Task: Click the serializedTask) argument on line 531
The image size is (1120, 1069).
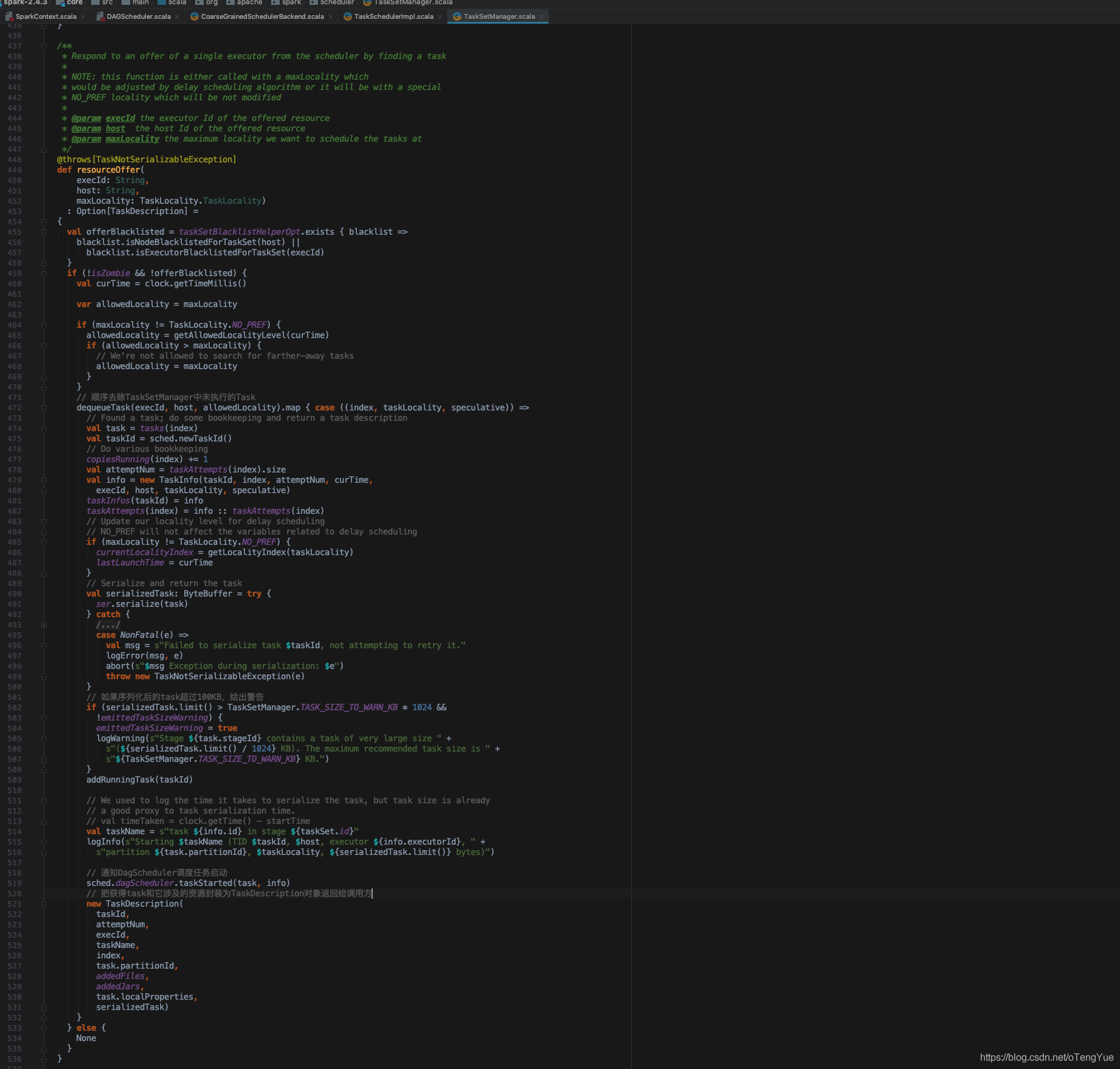Action: 132,1007
